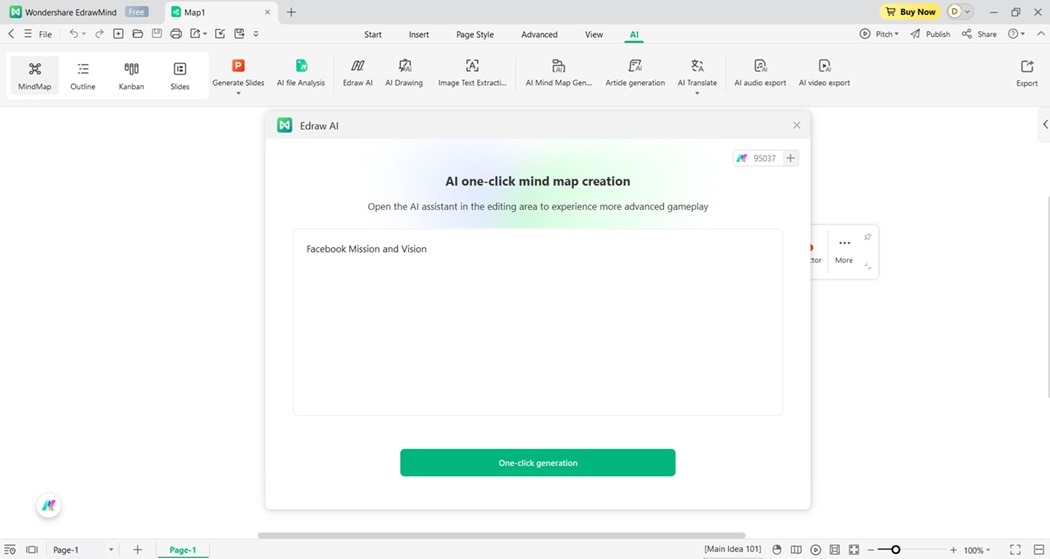Open AI file Analysis tool
Viewport: 1050px width, 559px height.
click(301, 73)
